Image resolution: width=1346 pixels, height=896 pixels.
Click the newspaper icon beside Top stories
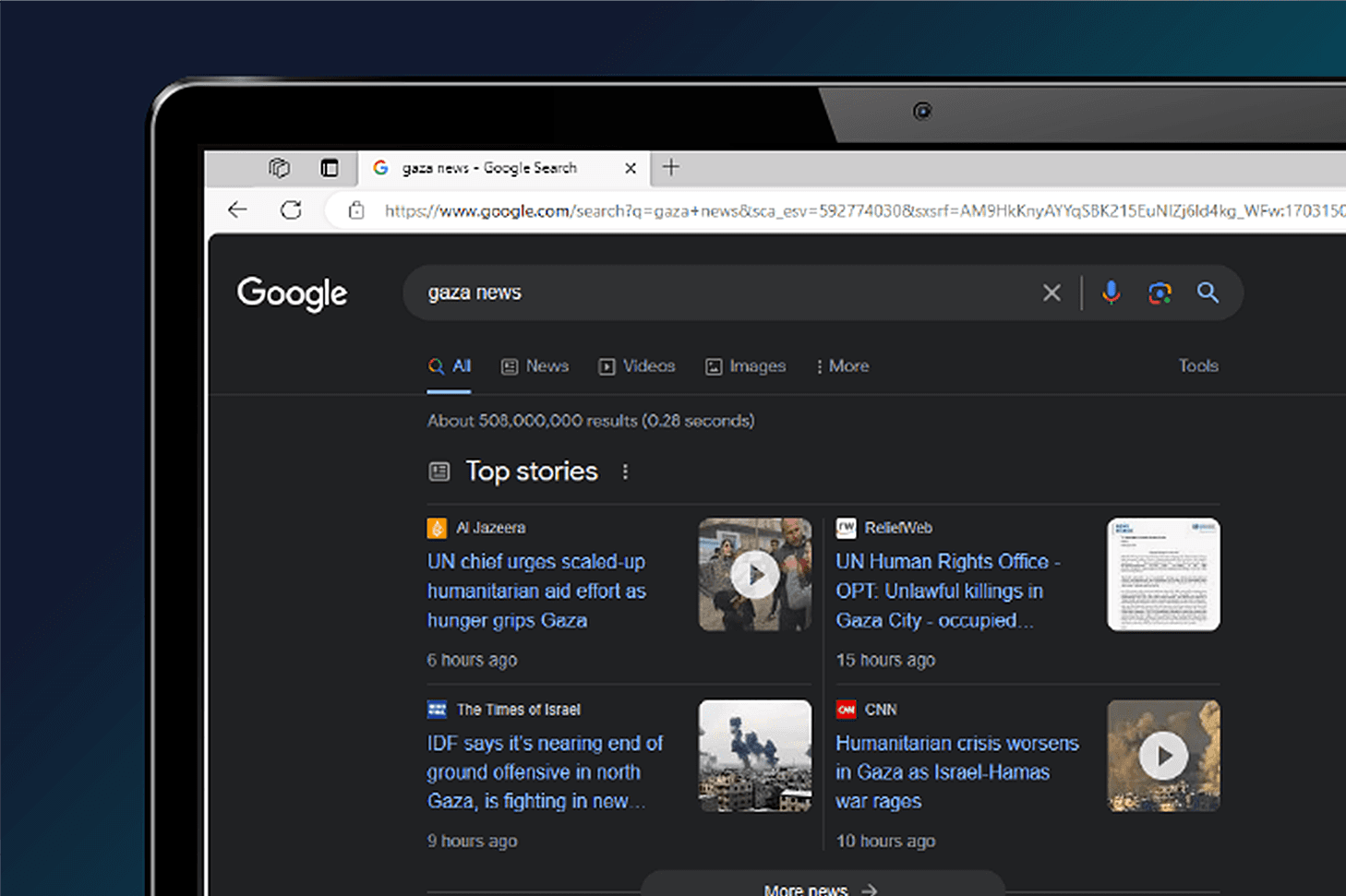tap(439, 472)
